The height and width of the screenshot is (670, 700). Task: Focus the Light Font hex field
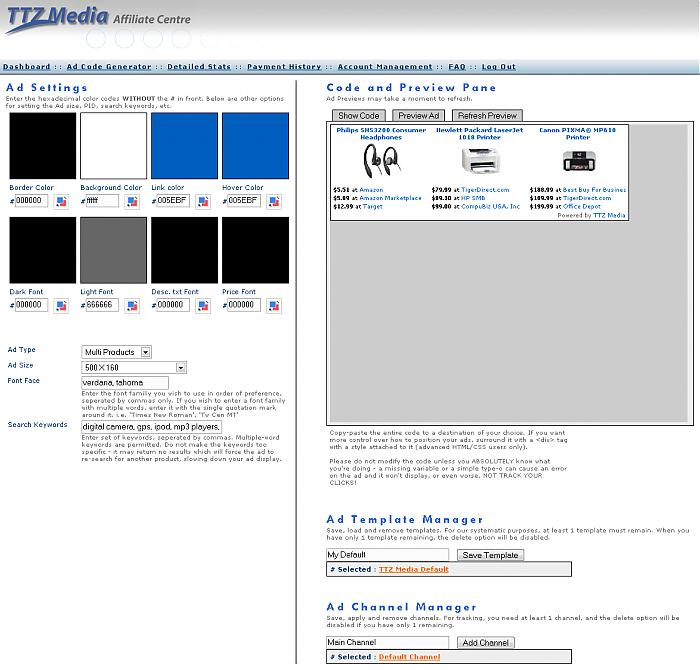tap(102, 305)
